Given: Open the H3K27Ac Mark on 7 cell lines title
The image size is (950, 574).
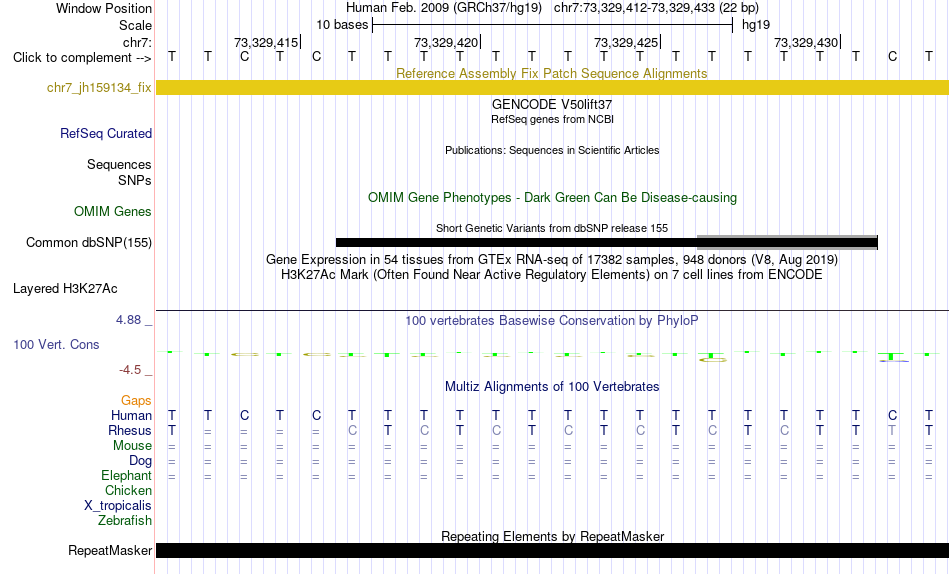Looking at the screenshot, I should (x=552, y=275).
